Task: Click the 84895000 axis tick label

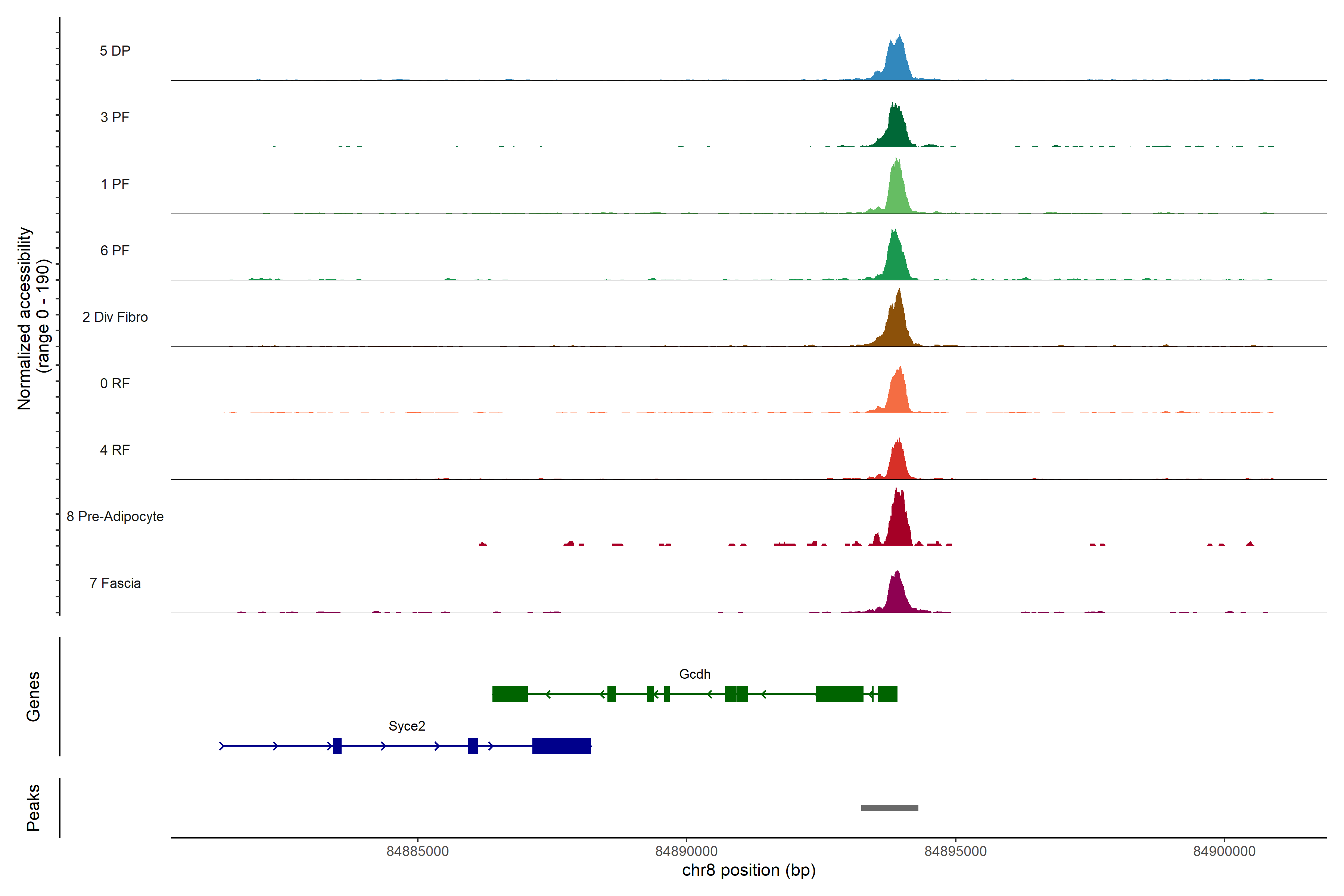Action: pos(955,852)
